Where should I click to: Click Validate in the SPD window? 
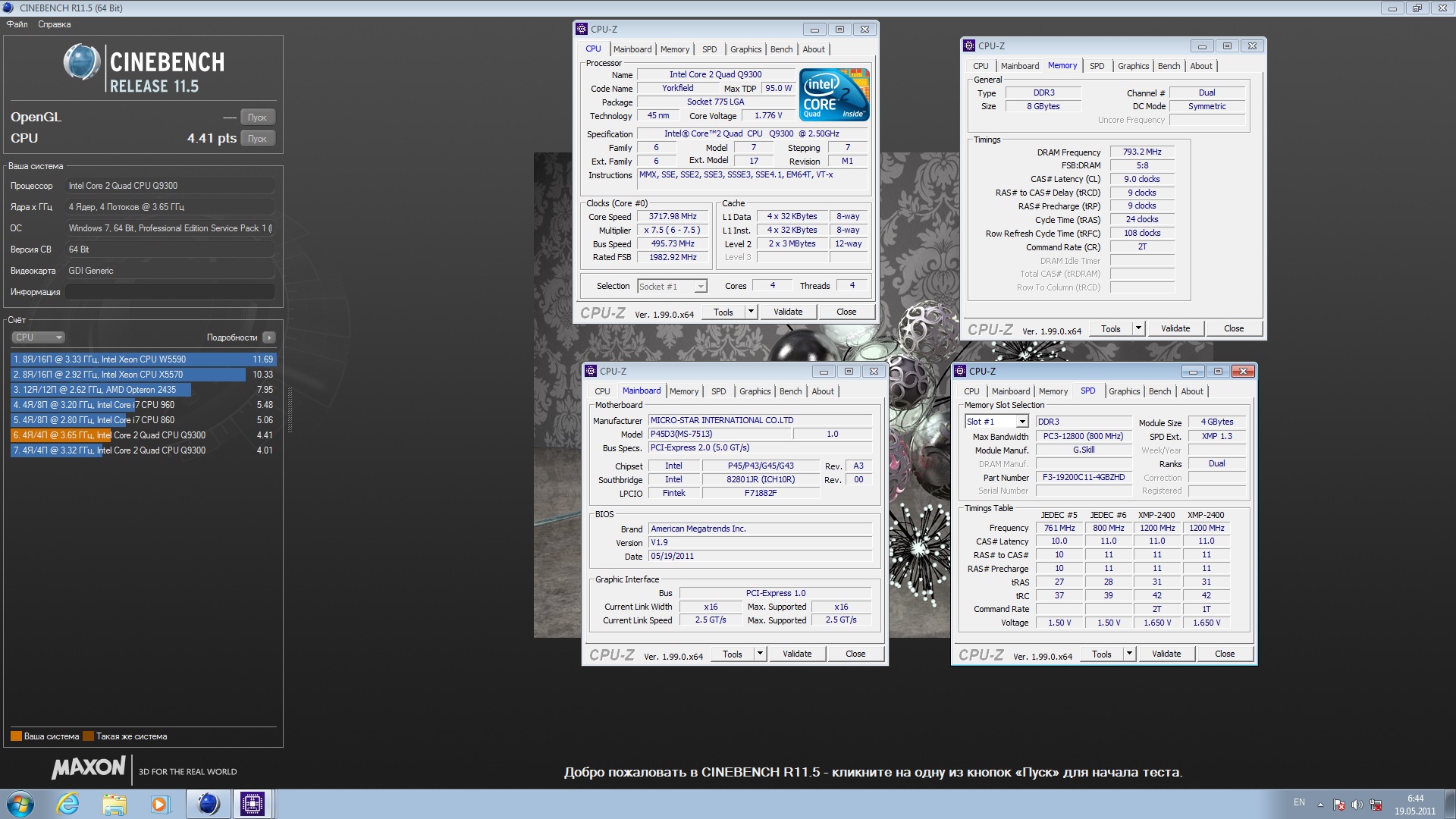[1166, 654]
